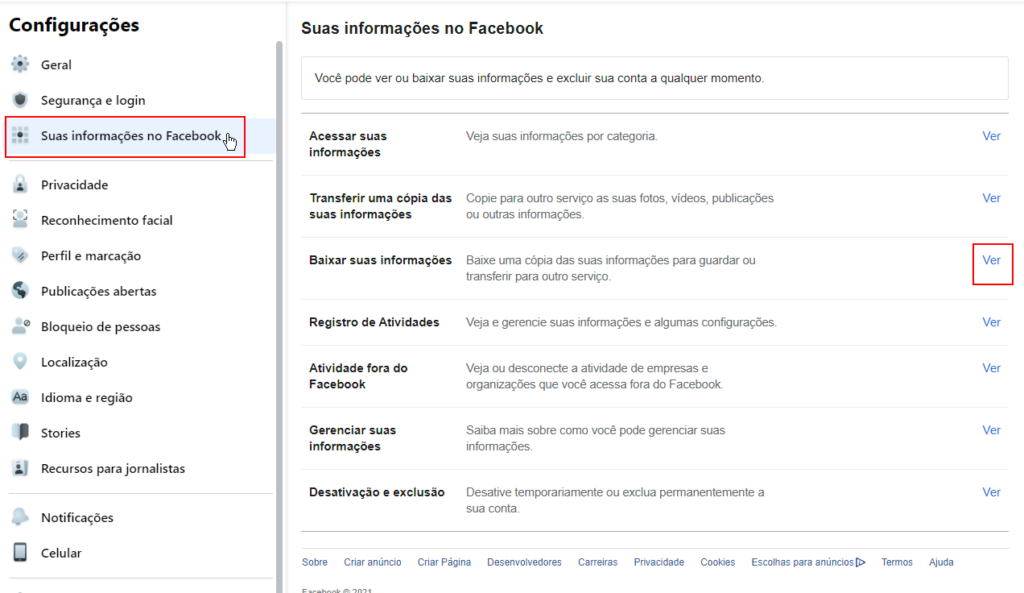Screen dimensions: 1024x593
Task: Open the Criar Página footer link
Action: pos(444,562)
